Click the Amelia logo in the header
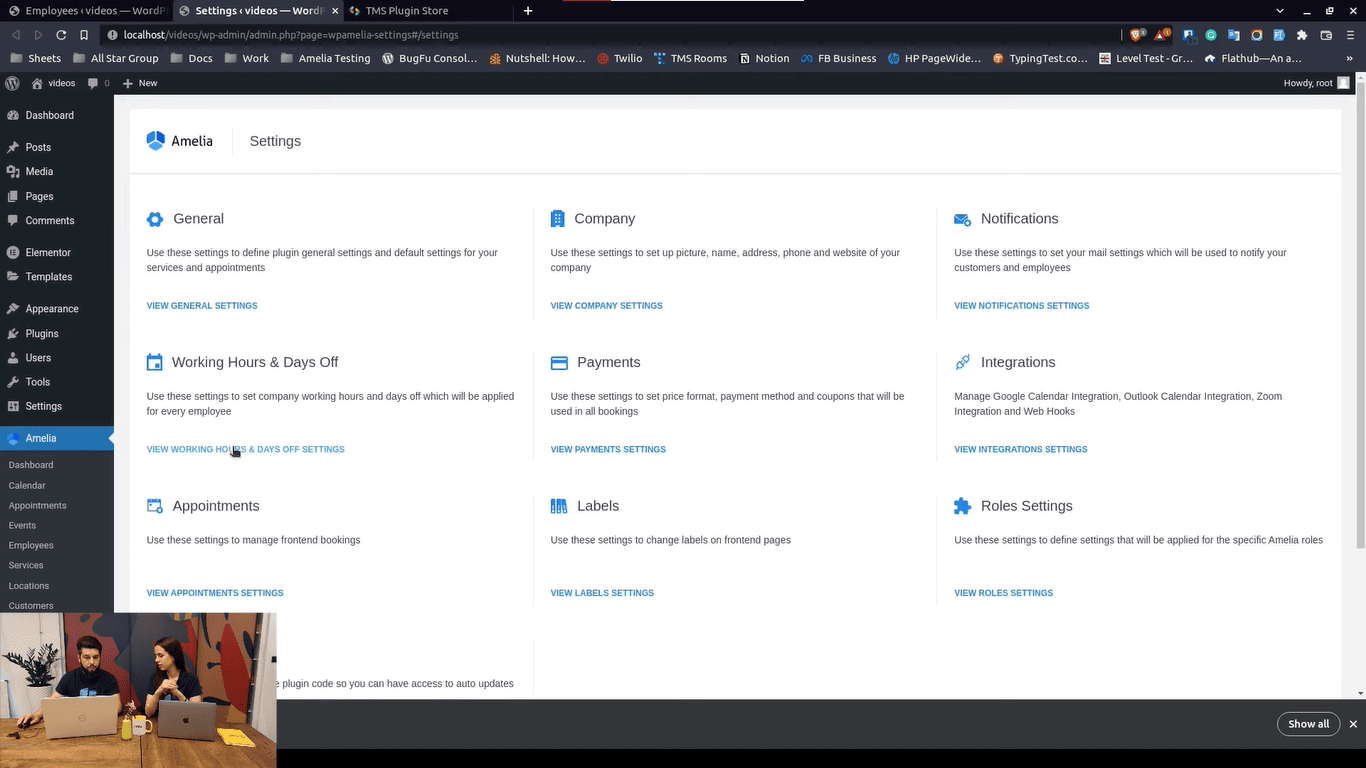 (x=180, y=141)
